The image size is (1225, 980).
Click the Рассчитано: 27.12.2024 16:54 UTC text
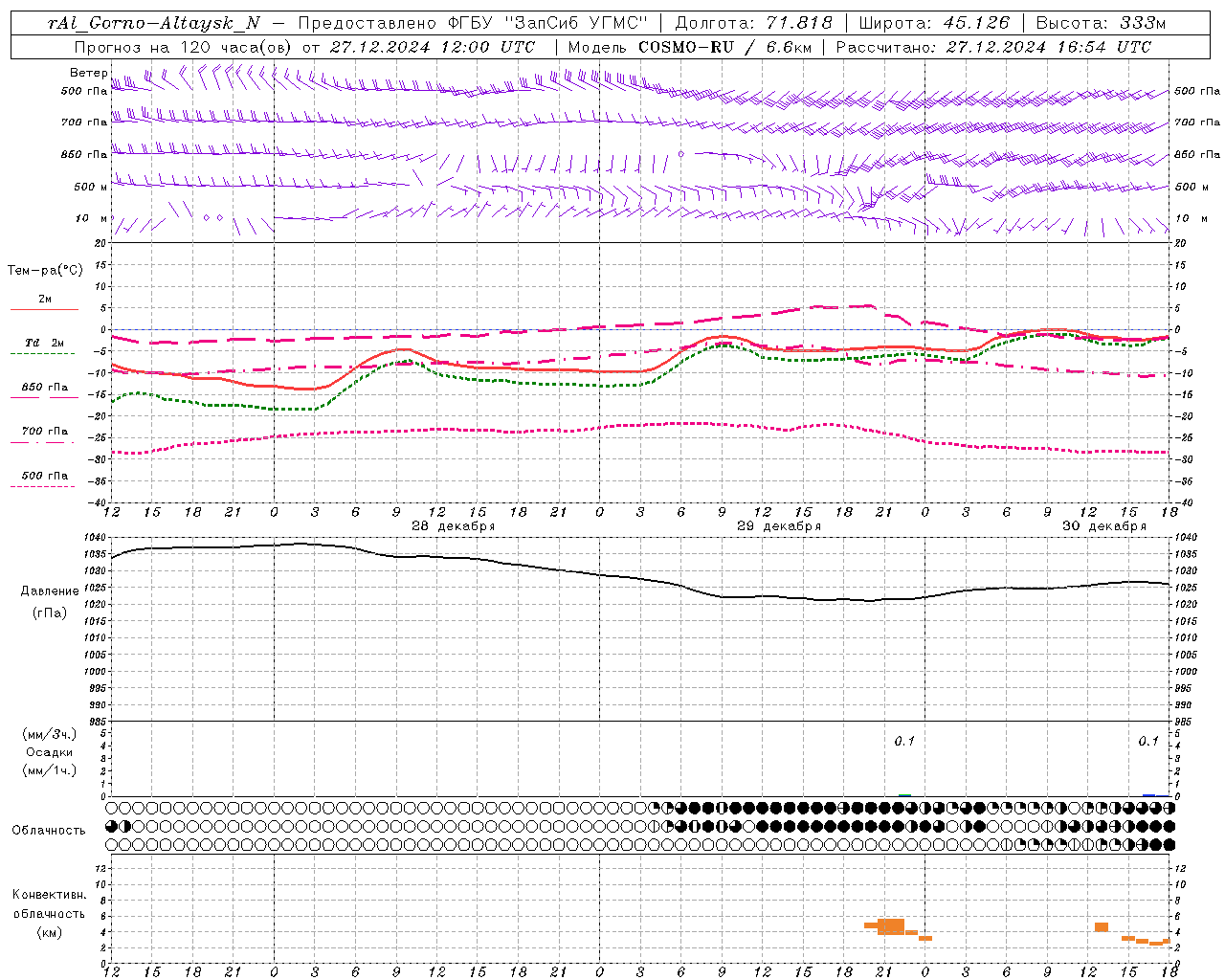[x=993, y=47]
